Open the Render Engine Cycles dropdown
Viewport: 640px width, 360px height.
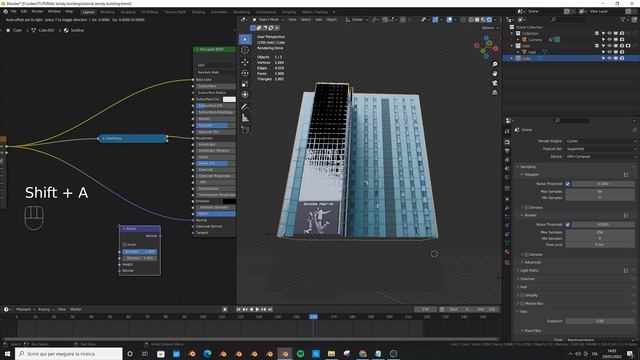click(x=601, y=141)
